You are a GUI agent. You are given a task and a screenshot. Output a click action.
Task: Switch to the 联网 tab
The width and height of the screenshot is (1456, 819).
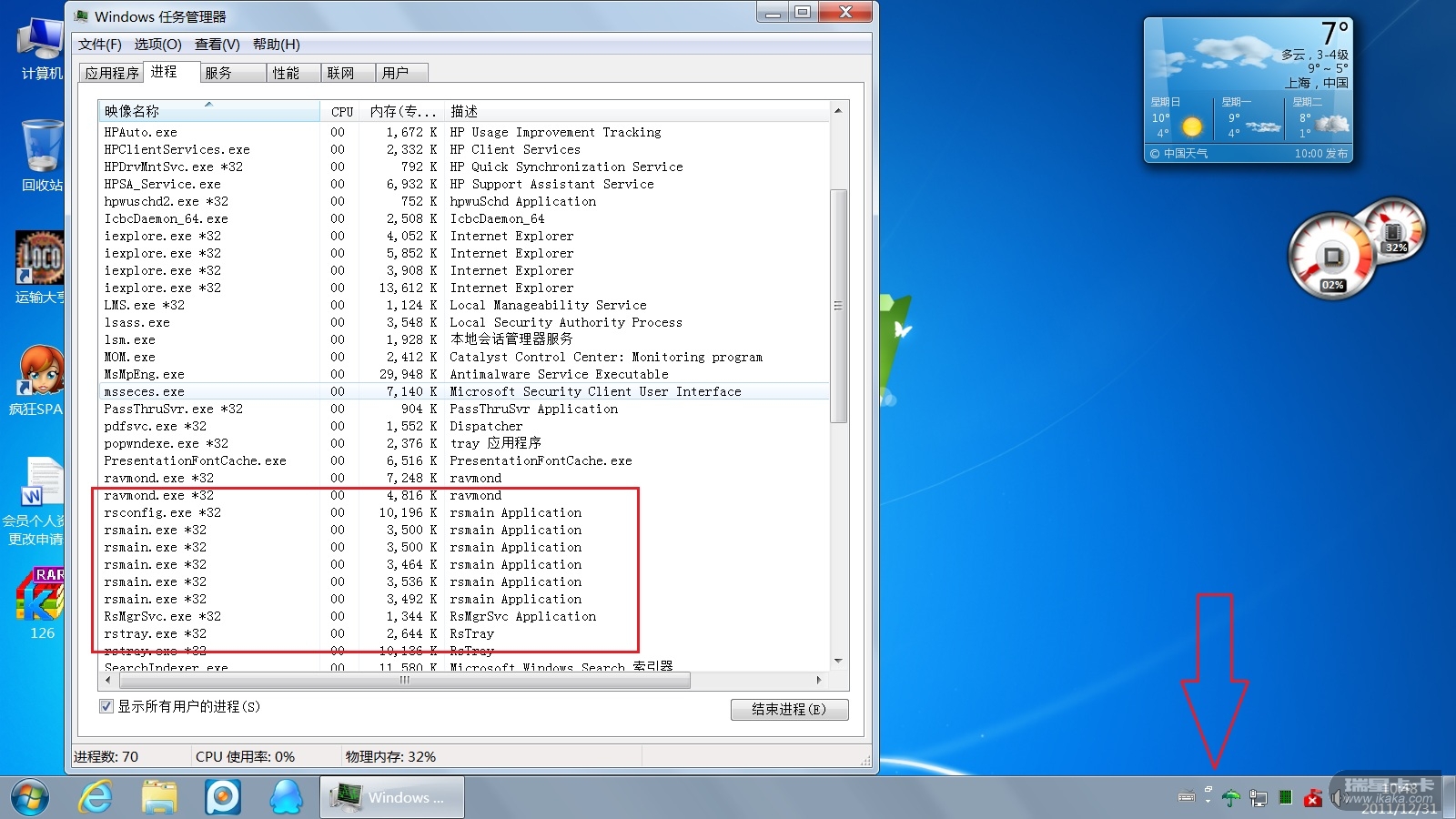click(x=349, y=73)
